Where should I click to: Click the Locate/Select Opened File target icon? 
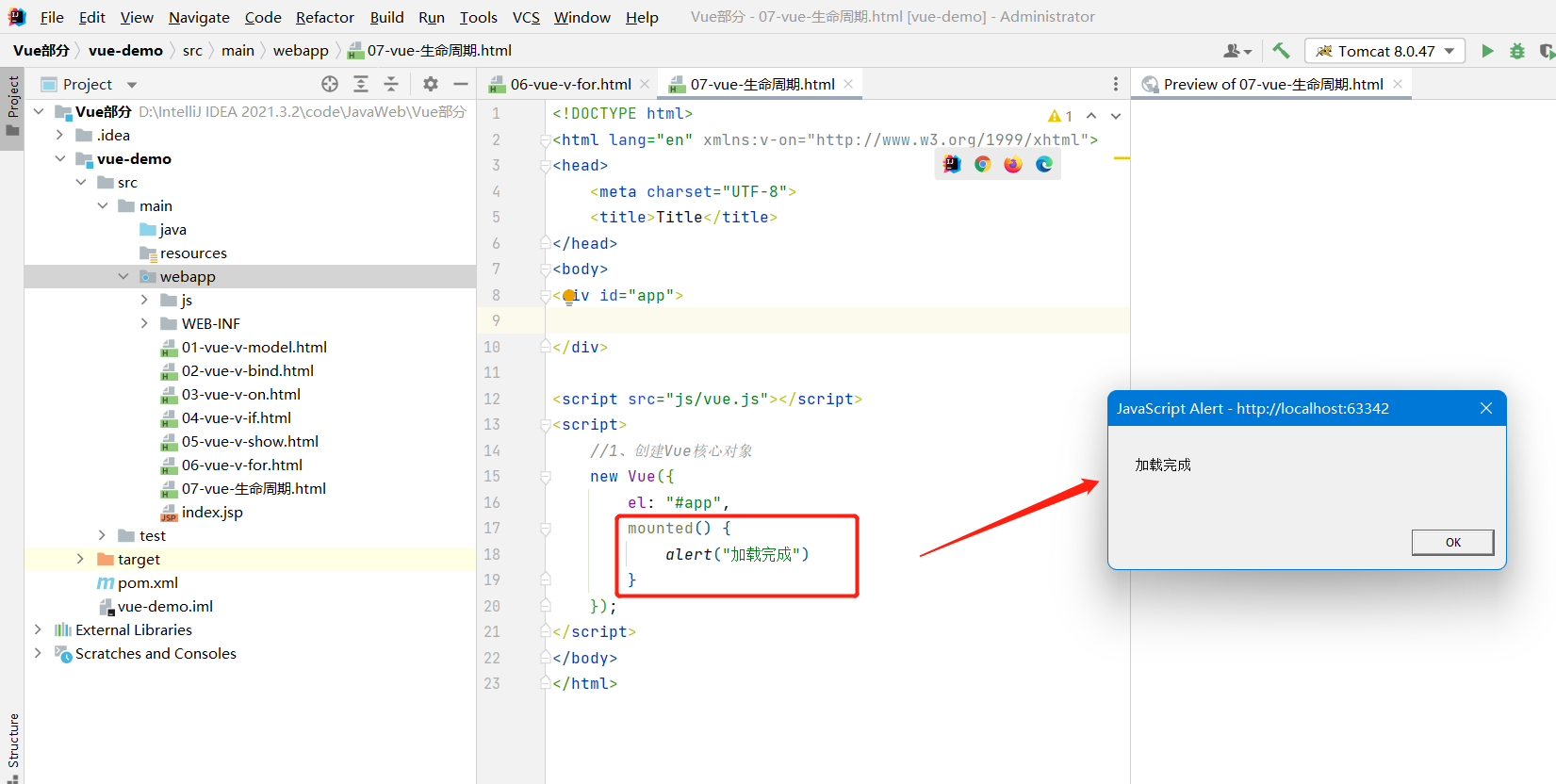point(330,84)
